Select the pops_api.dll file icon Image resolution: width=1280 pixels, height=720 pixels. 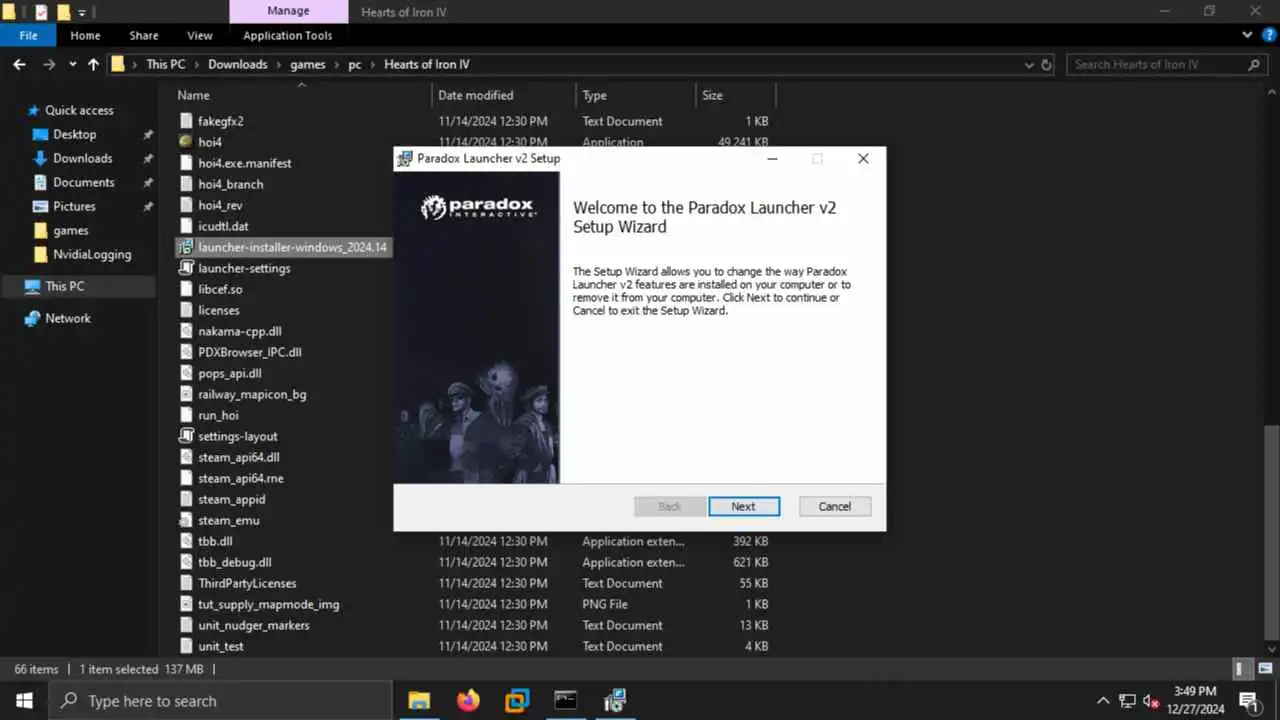click(x=185, y=373)
